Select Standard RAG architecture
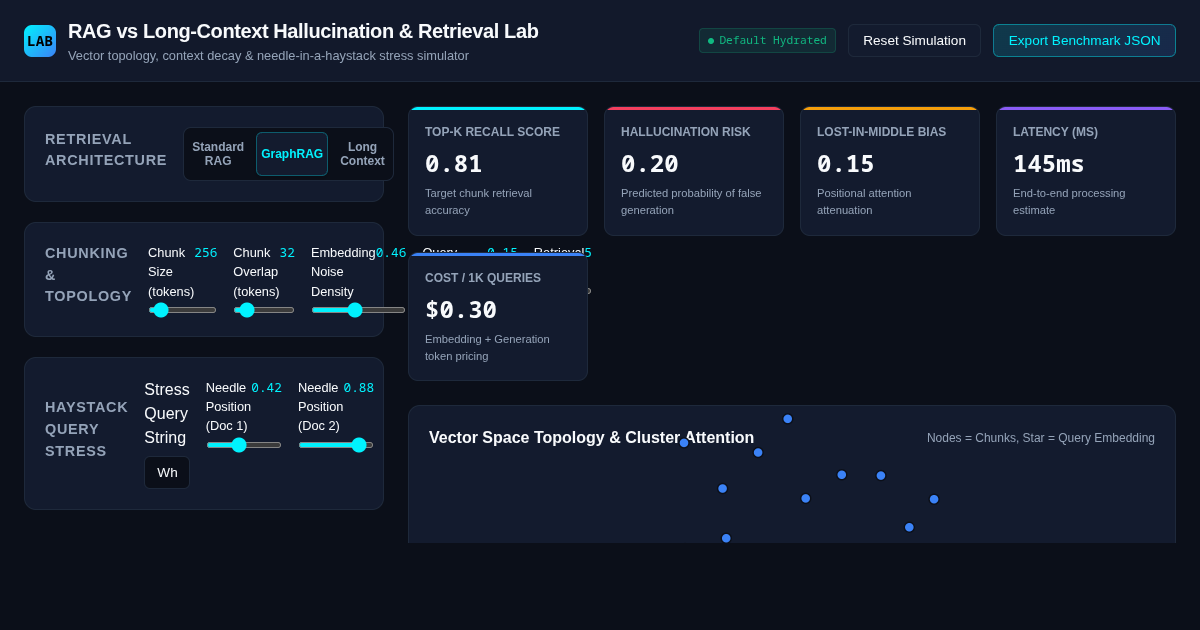 [218, 154]
